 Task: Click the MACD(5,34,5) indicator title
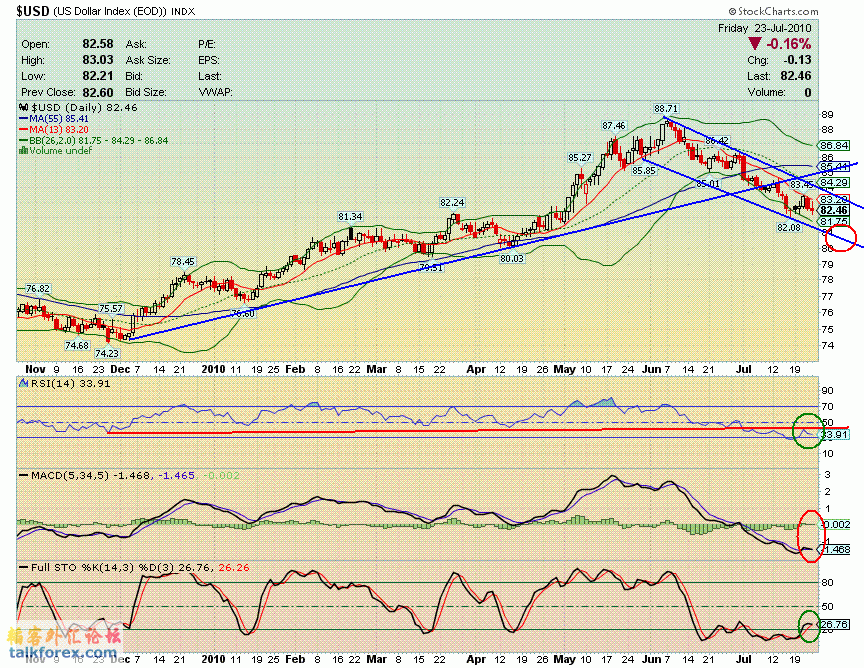pyautogui.click(x=70, y=475)
